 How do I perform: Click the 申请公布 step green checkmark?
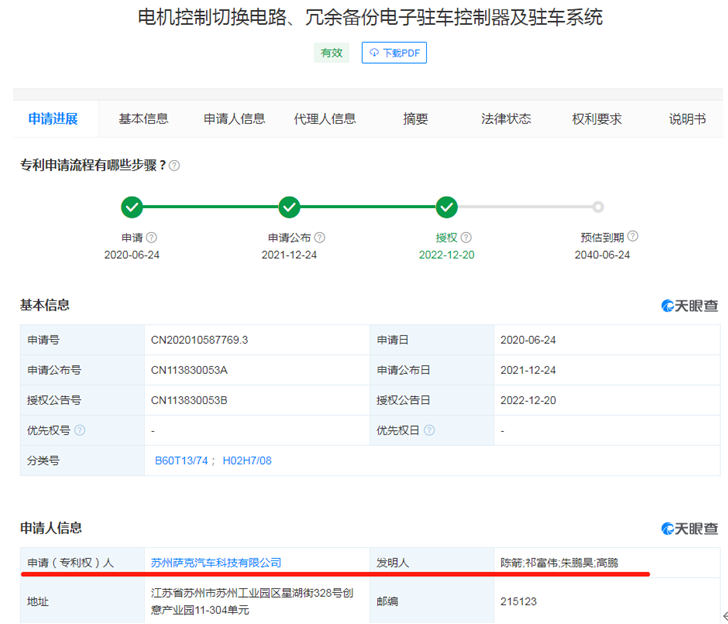pyautogui.click(x=290, y=207)
